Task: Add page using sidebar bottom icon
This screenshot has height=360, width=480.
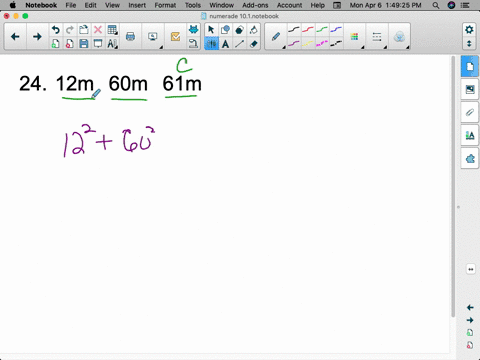Action: [470, 333]
